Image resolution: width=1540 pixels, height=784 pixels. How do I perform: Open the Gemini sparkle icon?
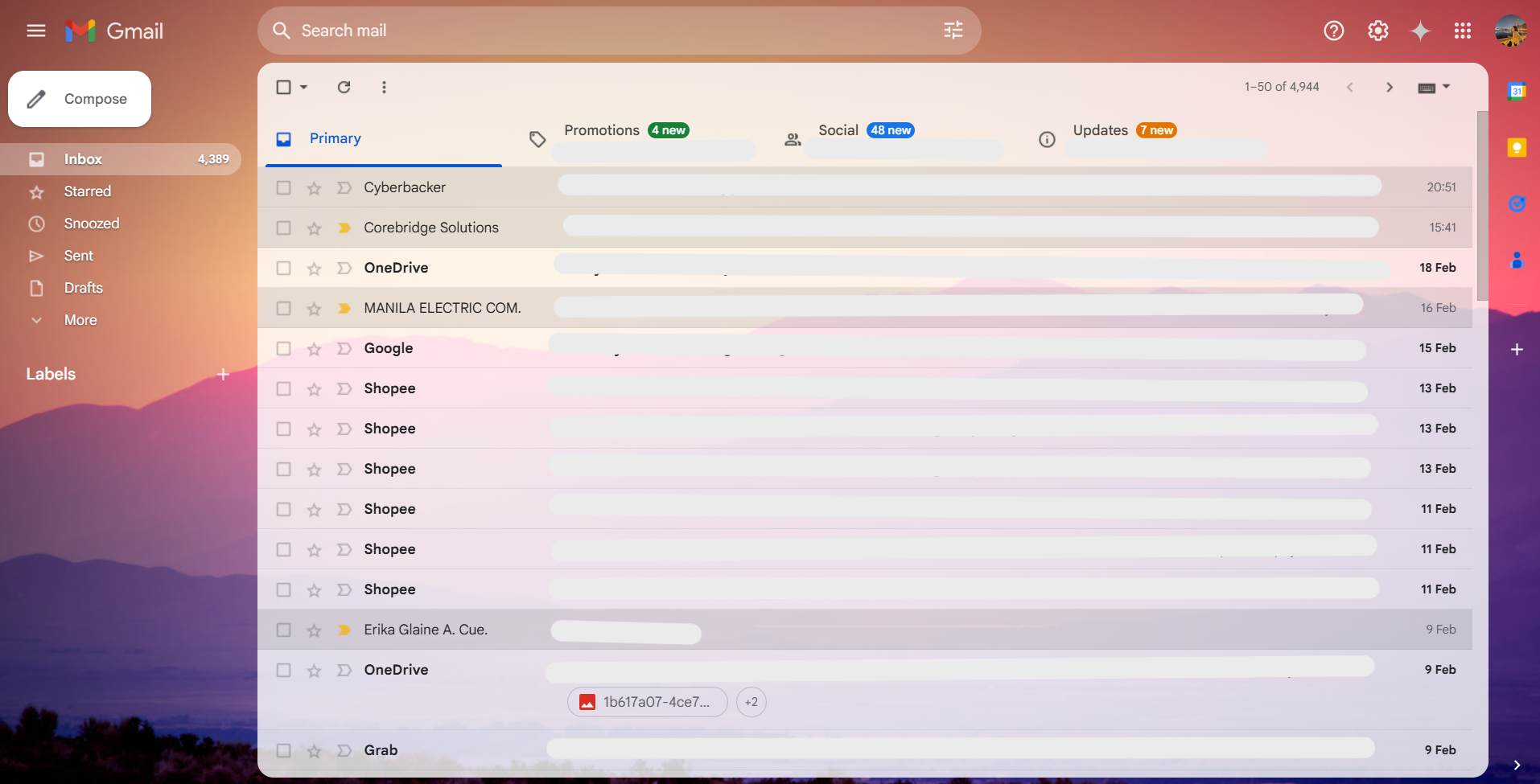coord(1421,31)
